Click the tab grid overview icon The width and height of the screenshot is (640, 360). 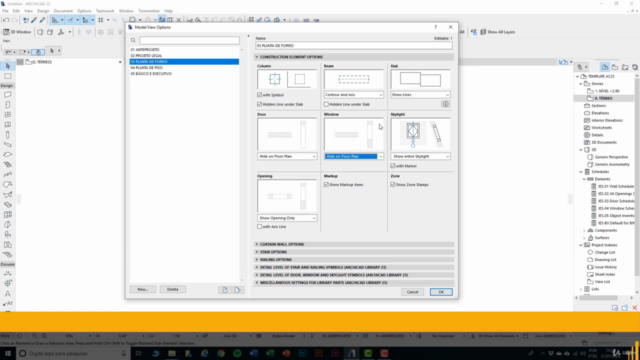(20, 62)
